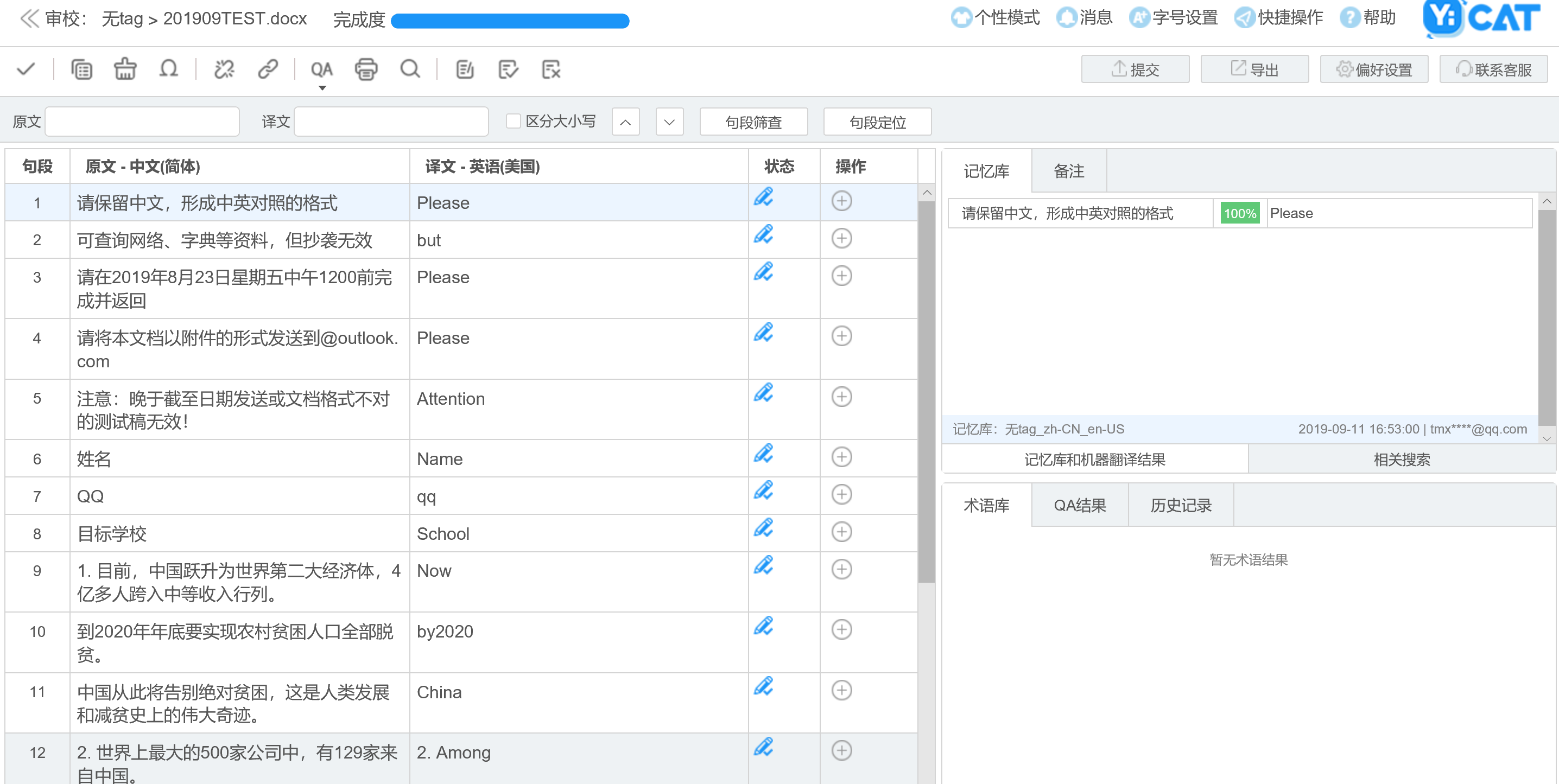Screen dimensions: 1559x784
Task: Click translation cell 'but' in segment 2
Action: [579, 240]
